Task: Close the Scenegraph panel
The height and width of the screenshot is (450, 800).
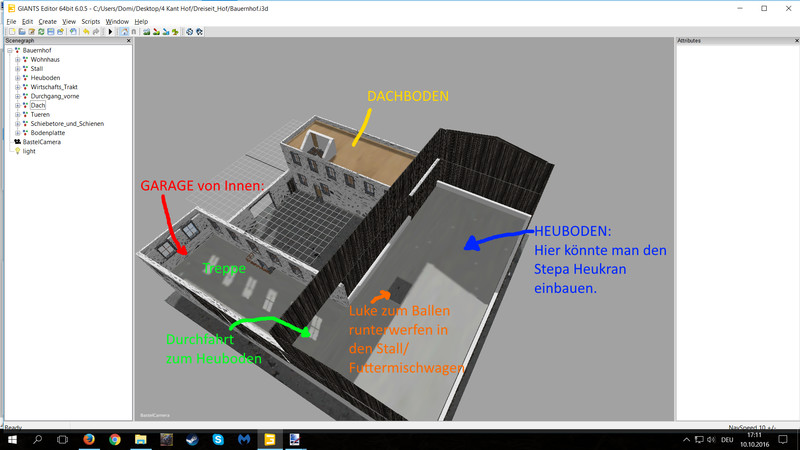Action: click(x=128, y=41)
